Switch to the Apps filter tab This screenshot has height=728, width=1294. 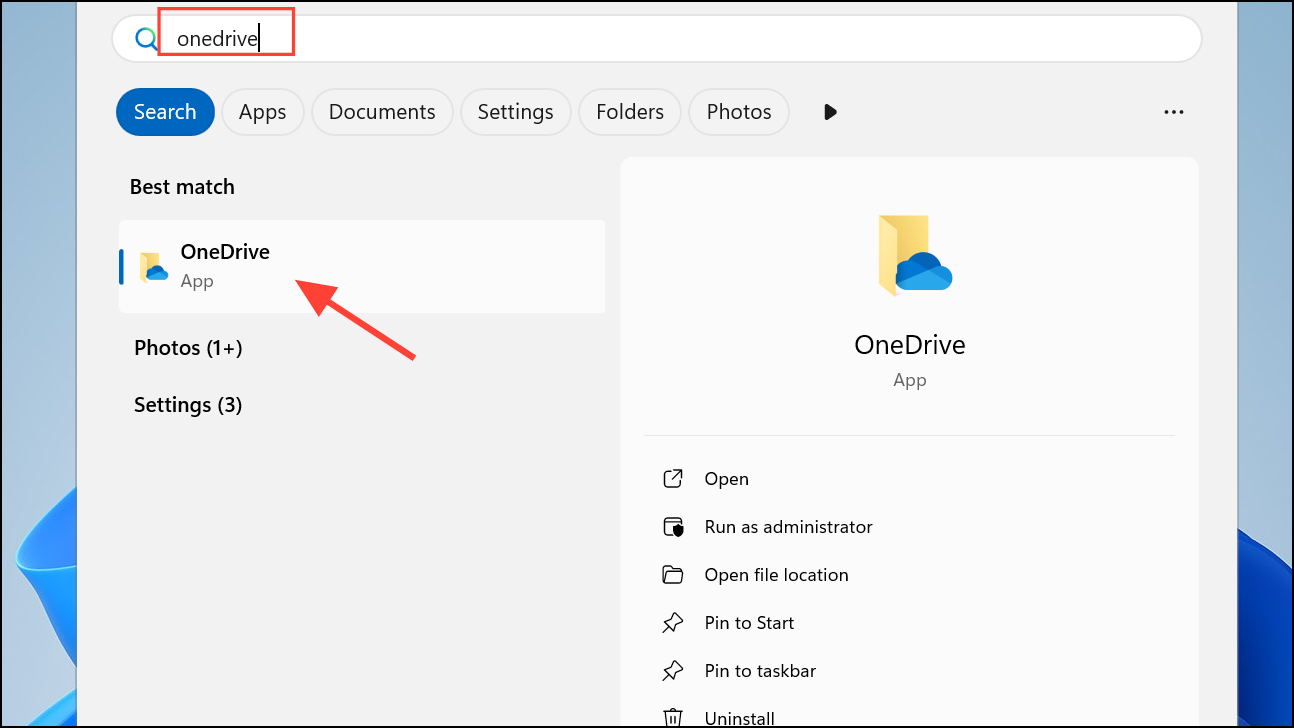pyautogui.click(x=263, y=112)
